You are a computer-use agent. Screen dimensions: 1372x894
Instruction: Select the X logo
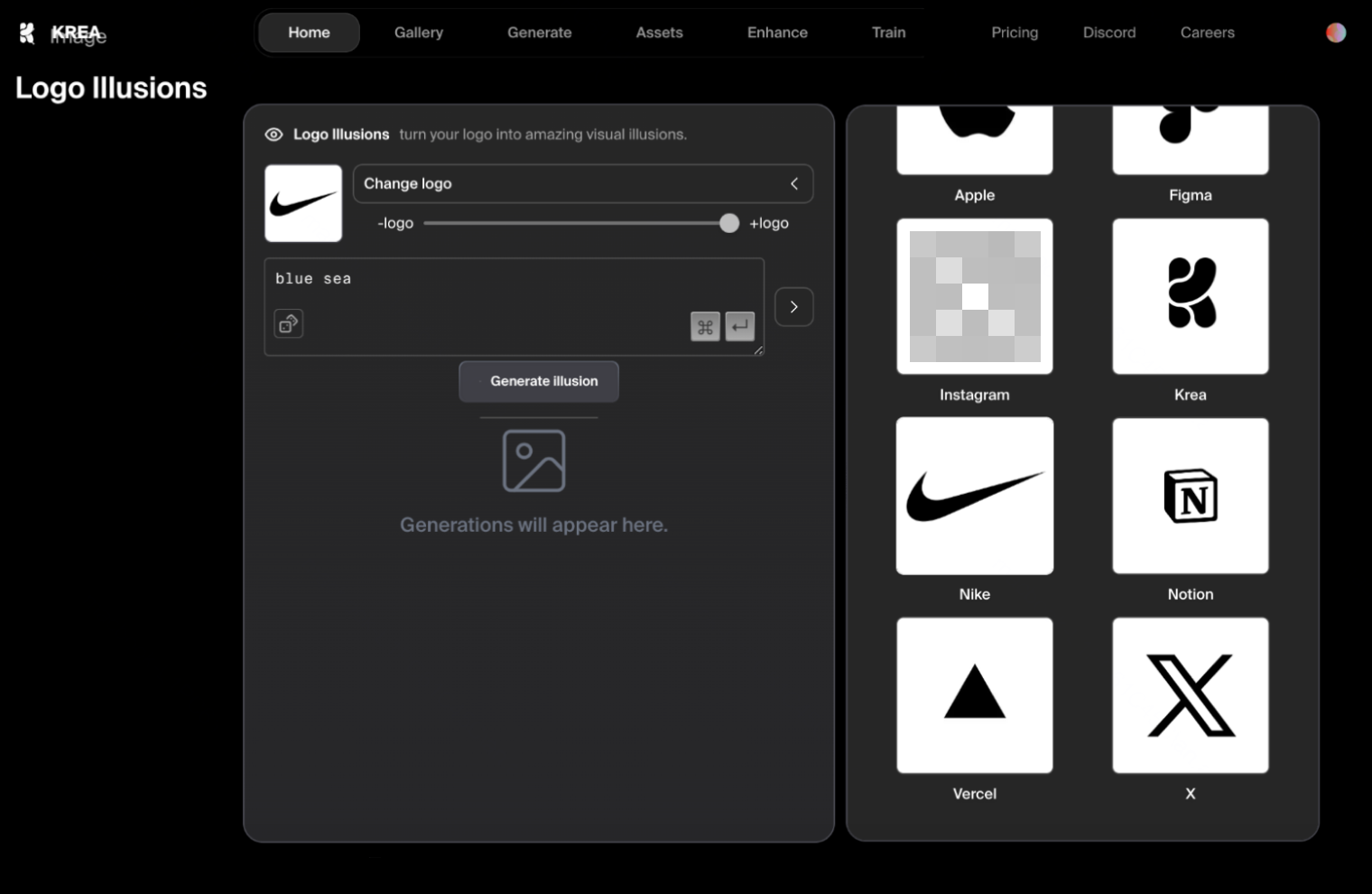(1191, 695)
